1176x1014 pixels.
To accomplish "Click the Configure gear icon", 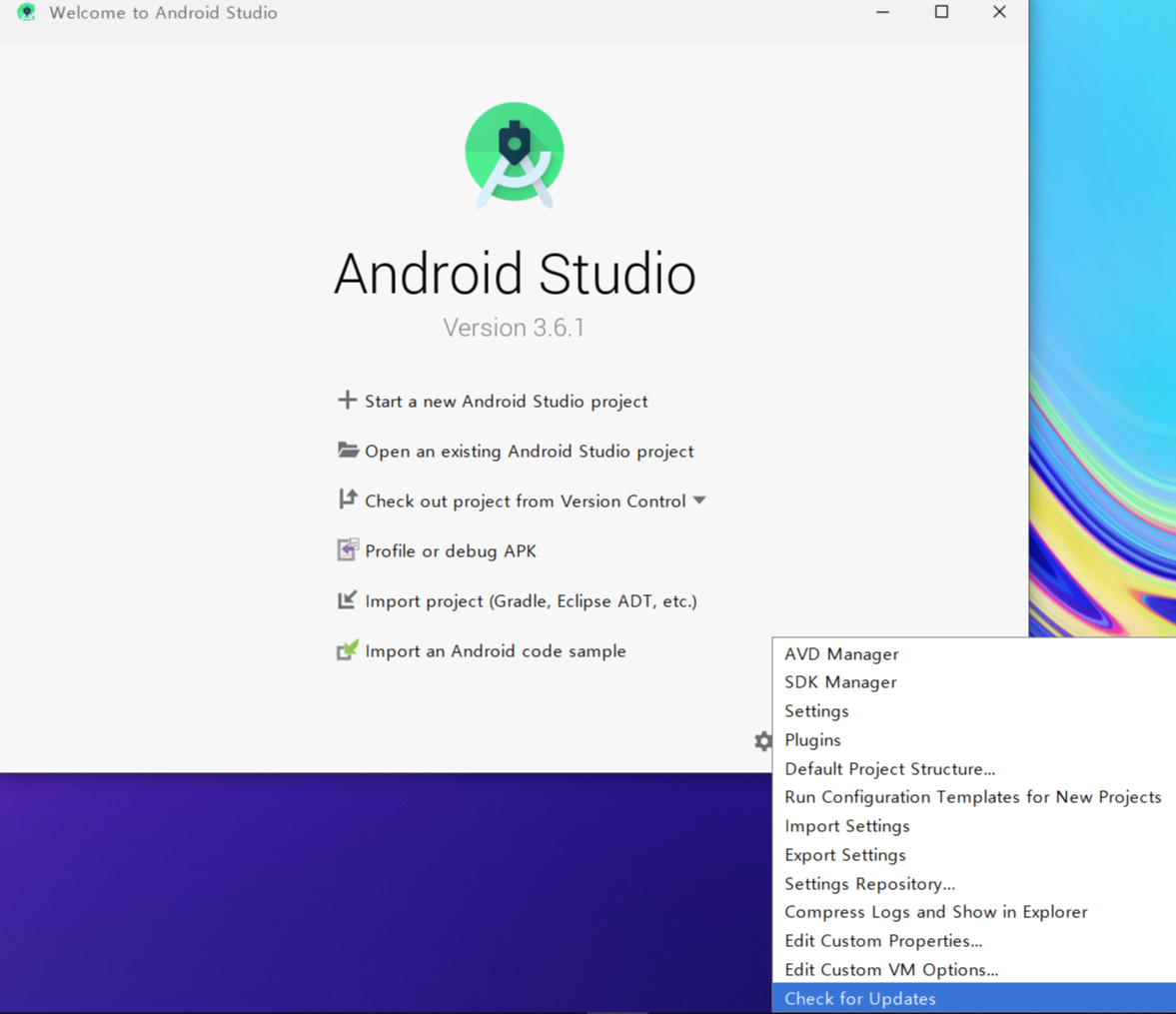I will pos(762,741).
